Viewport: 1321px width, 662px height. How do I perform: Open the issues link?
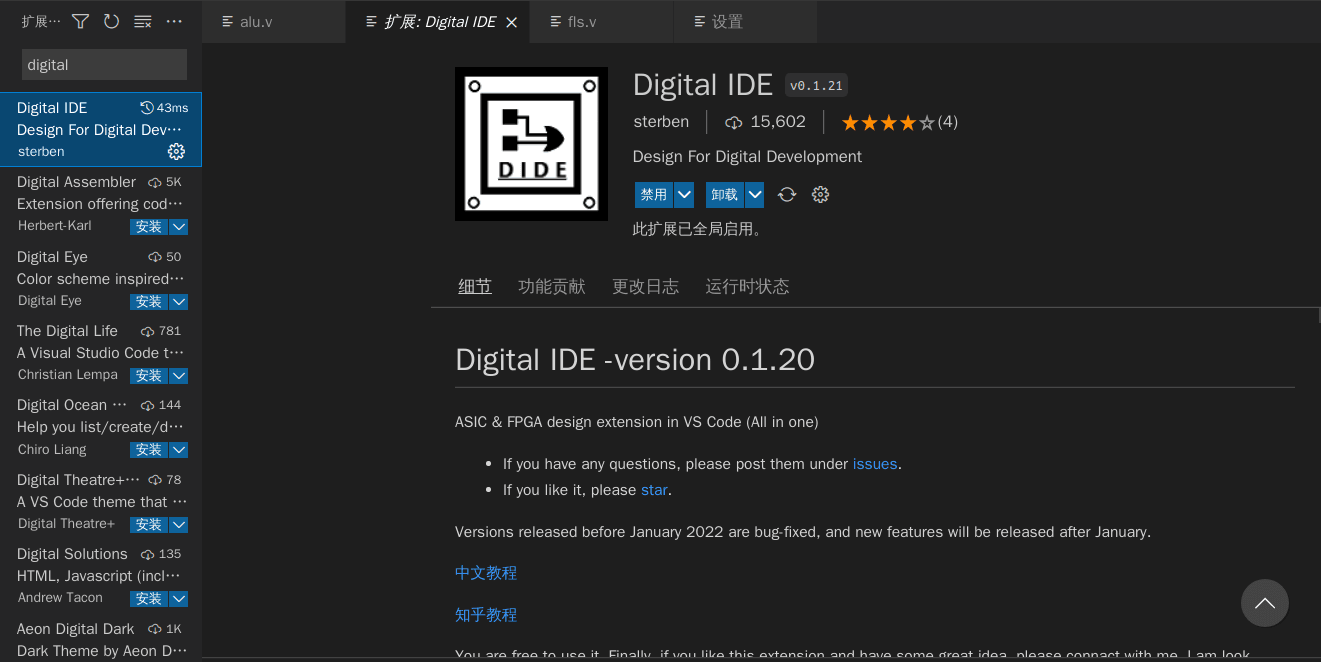tap(875, 464)
